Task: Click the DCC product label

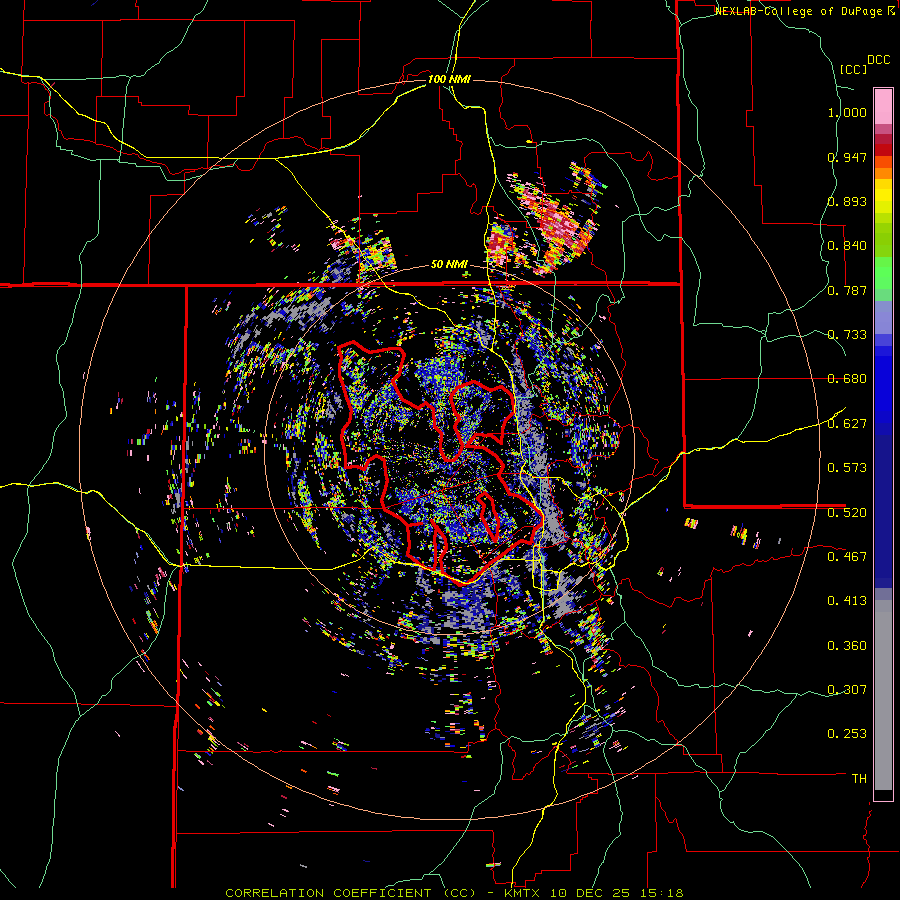Action: click(x=878, y=60)
